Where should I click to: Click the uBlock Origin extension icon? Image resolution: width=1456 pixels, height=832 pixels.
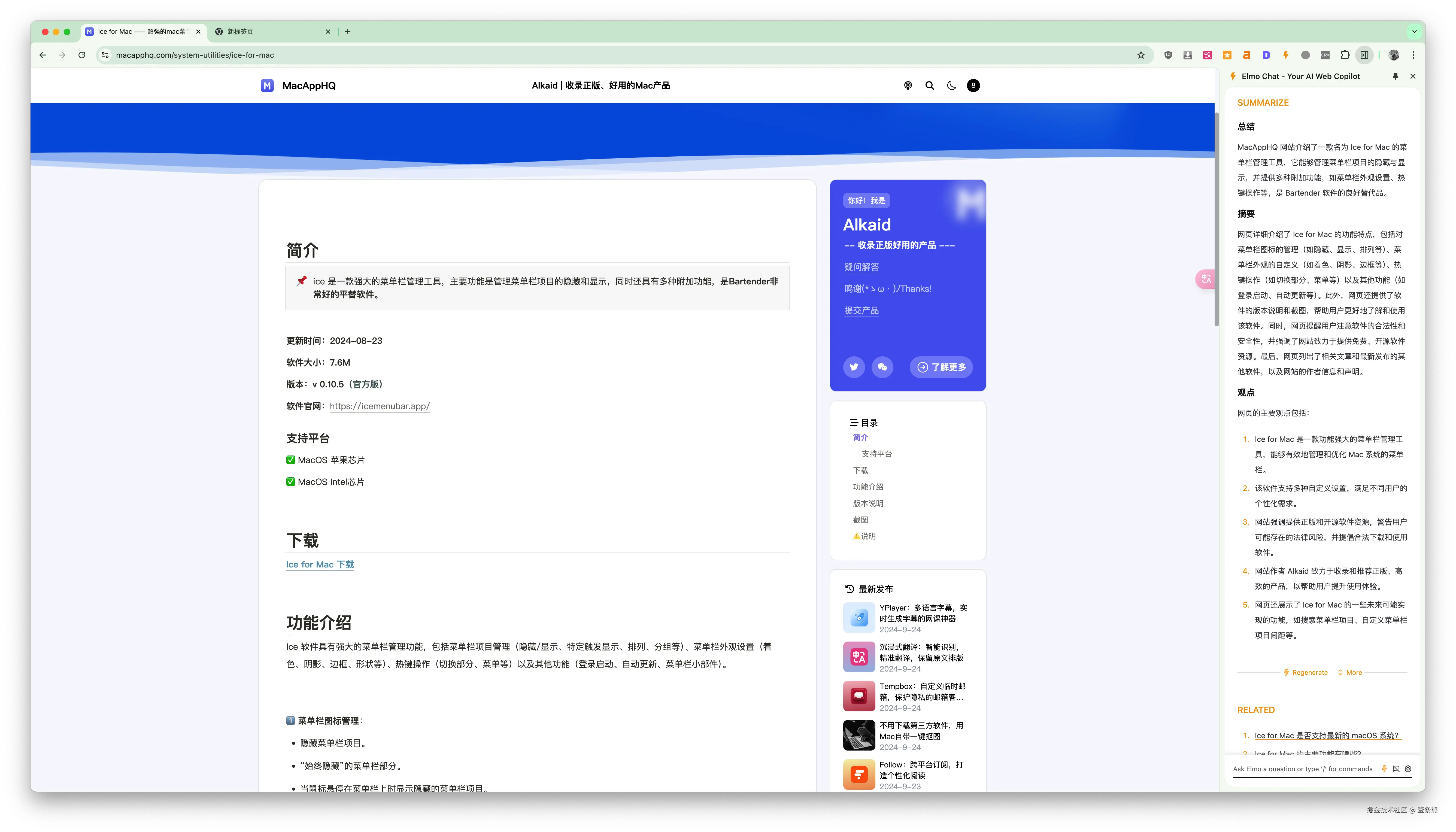click(1168, 55)
